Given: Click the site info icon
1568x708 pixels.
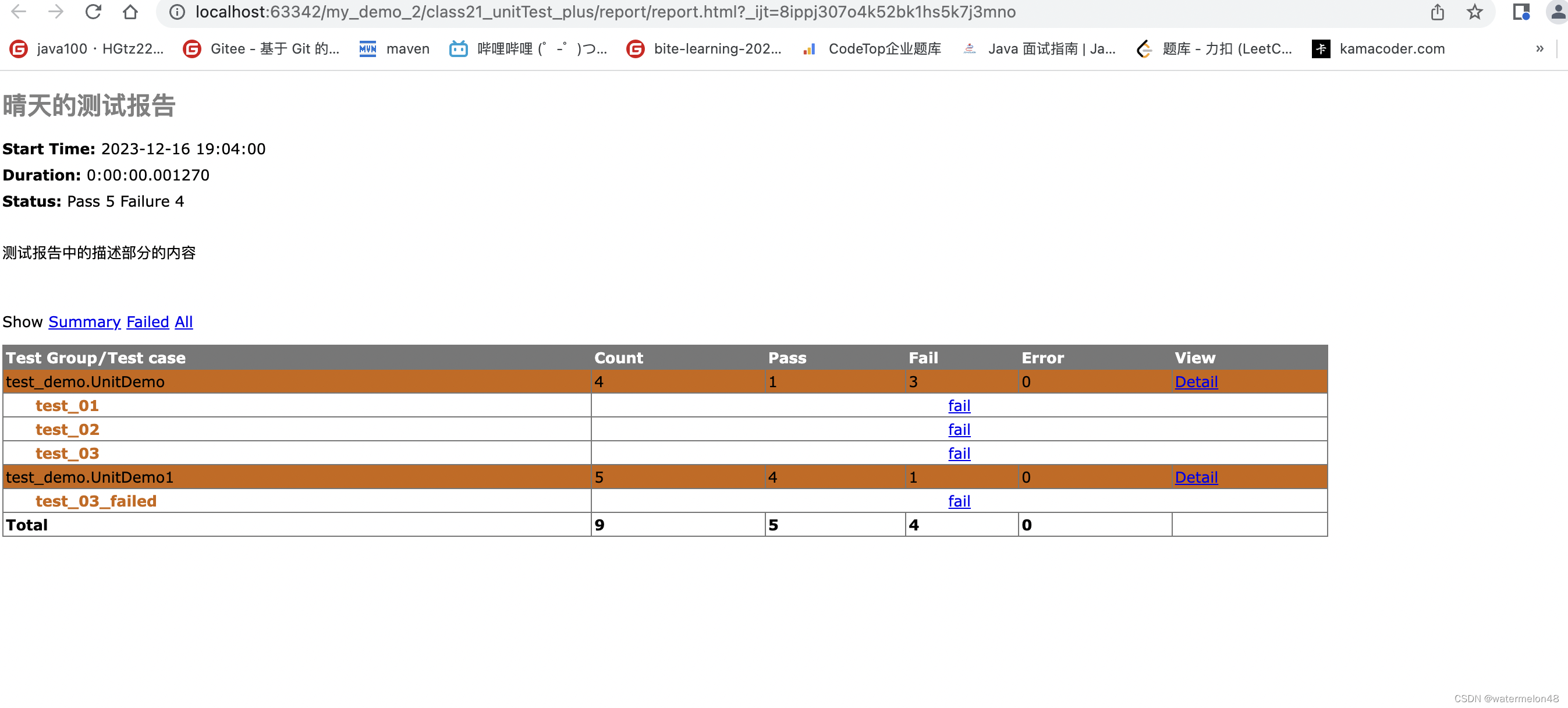Looking at the screenshot, I should pos(176,12).
